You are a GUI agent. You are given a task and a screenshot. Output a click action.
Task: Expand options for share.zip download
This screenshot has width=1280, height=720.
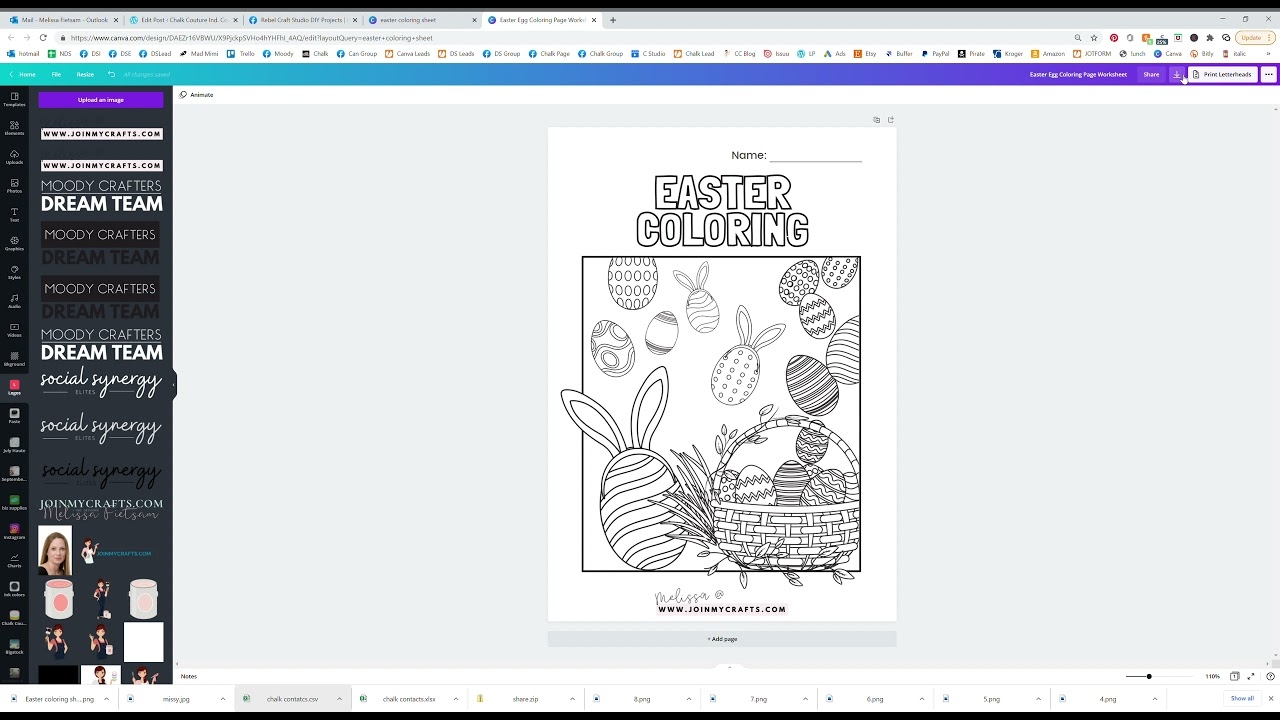click(572, 699)
